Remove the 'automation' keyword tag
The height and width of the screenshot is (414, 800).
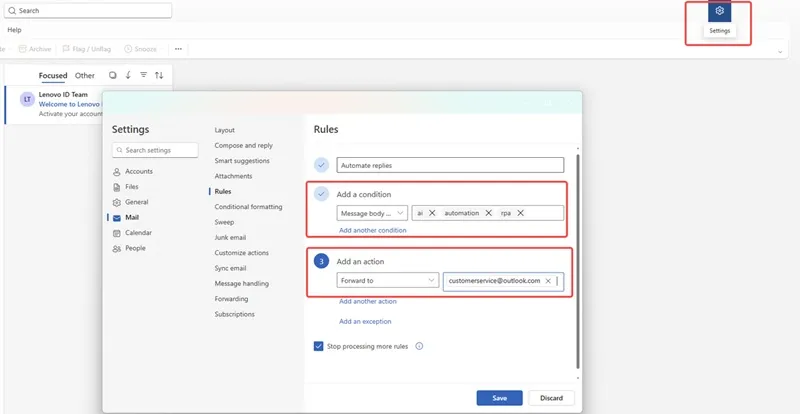click(x=488, y=213)
